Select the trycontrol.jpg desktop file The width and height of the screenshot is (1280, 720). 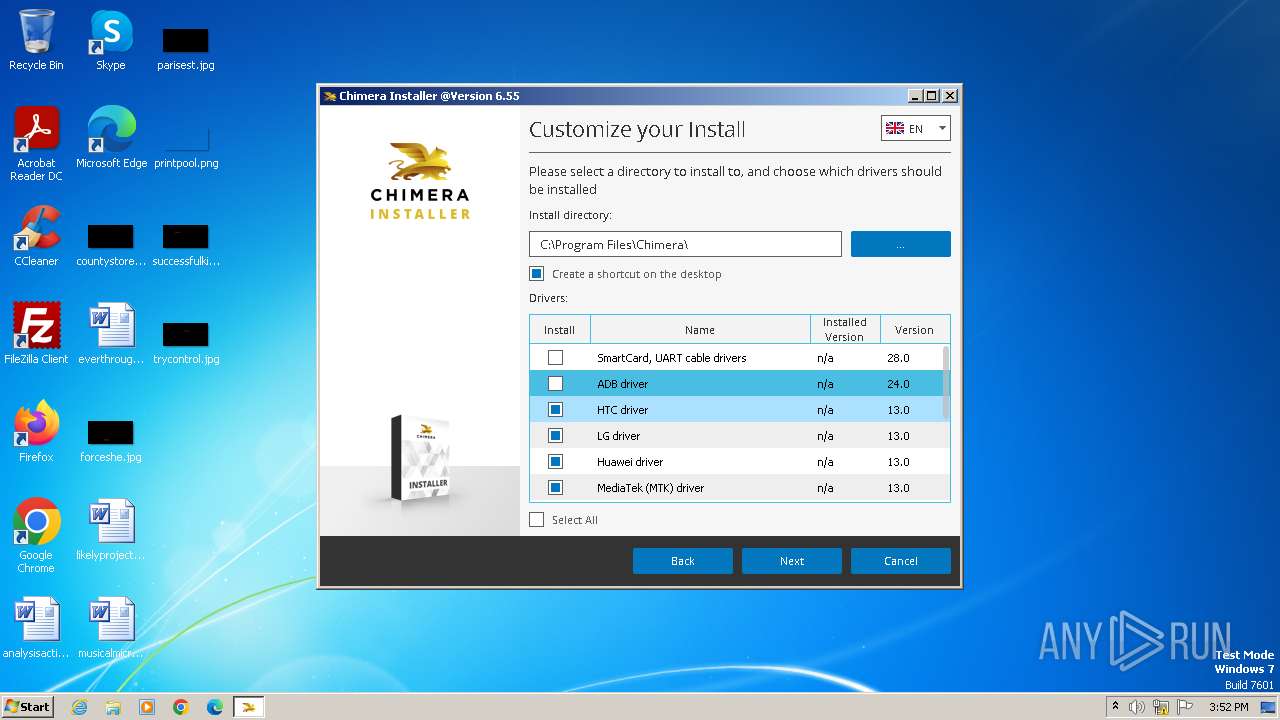[186, 342]
